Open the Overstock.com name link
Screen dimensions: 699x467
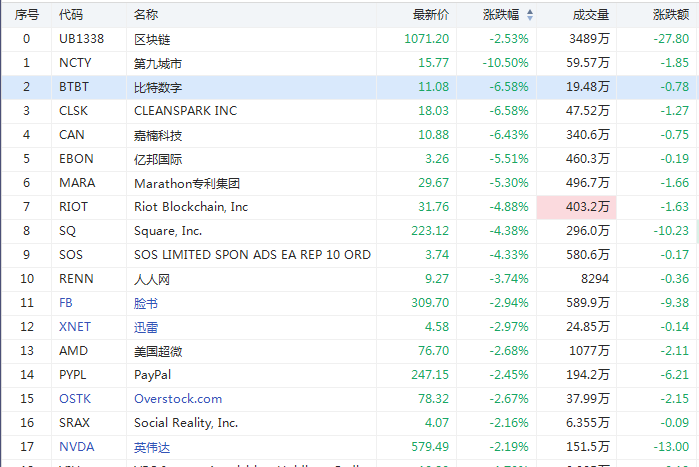178,398
